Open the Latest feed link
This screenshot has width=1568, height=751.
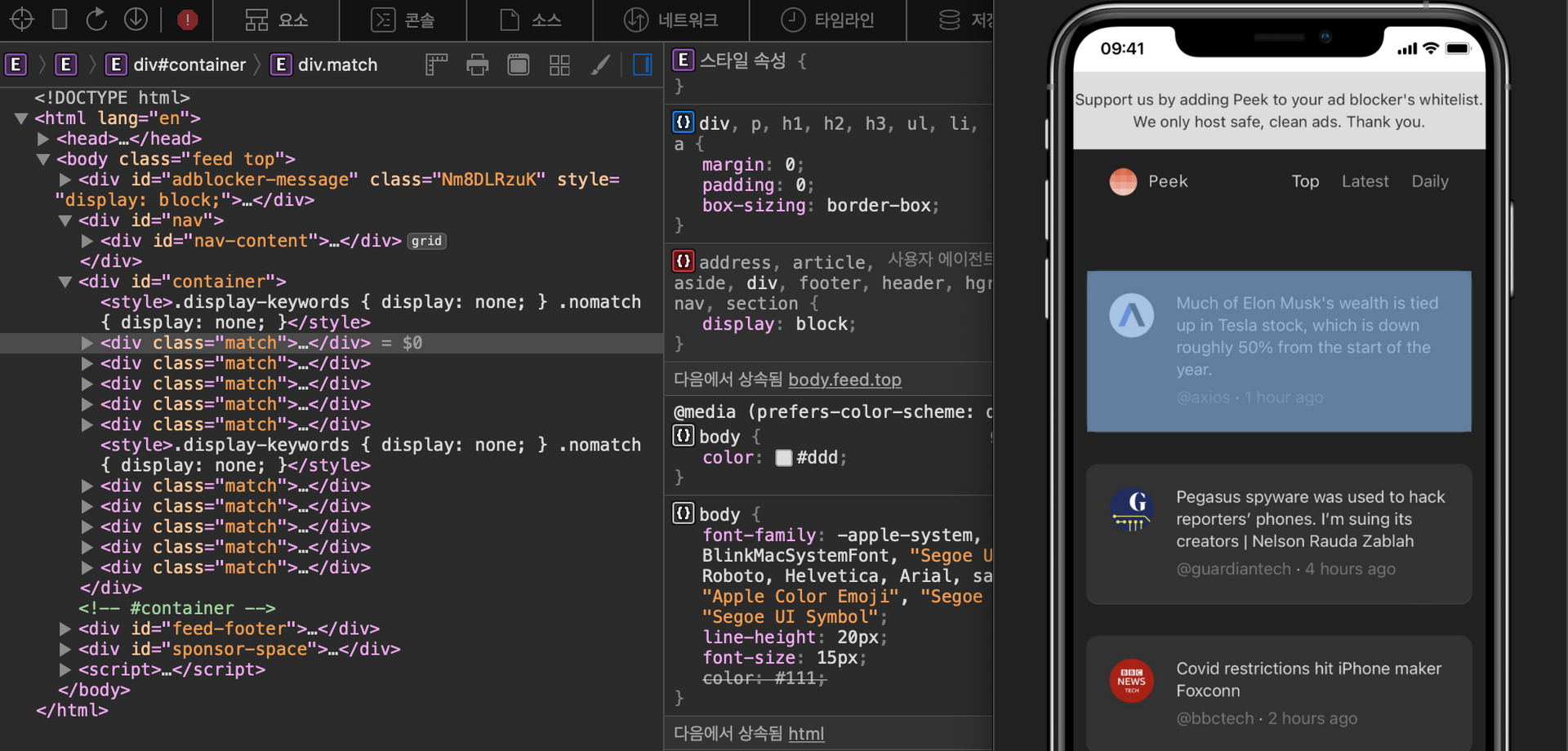1365,181
